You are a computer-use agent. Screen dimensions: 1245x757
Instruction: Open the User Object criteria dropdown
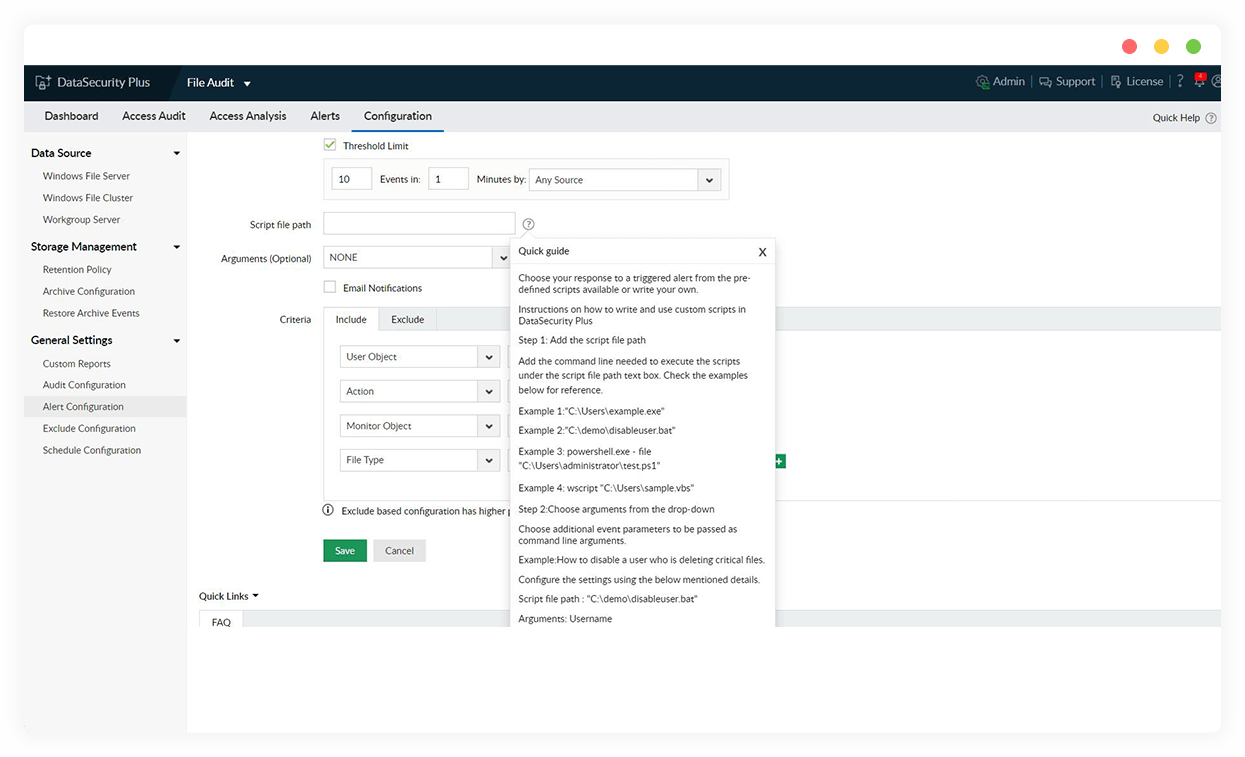(x=420, y=357)
